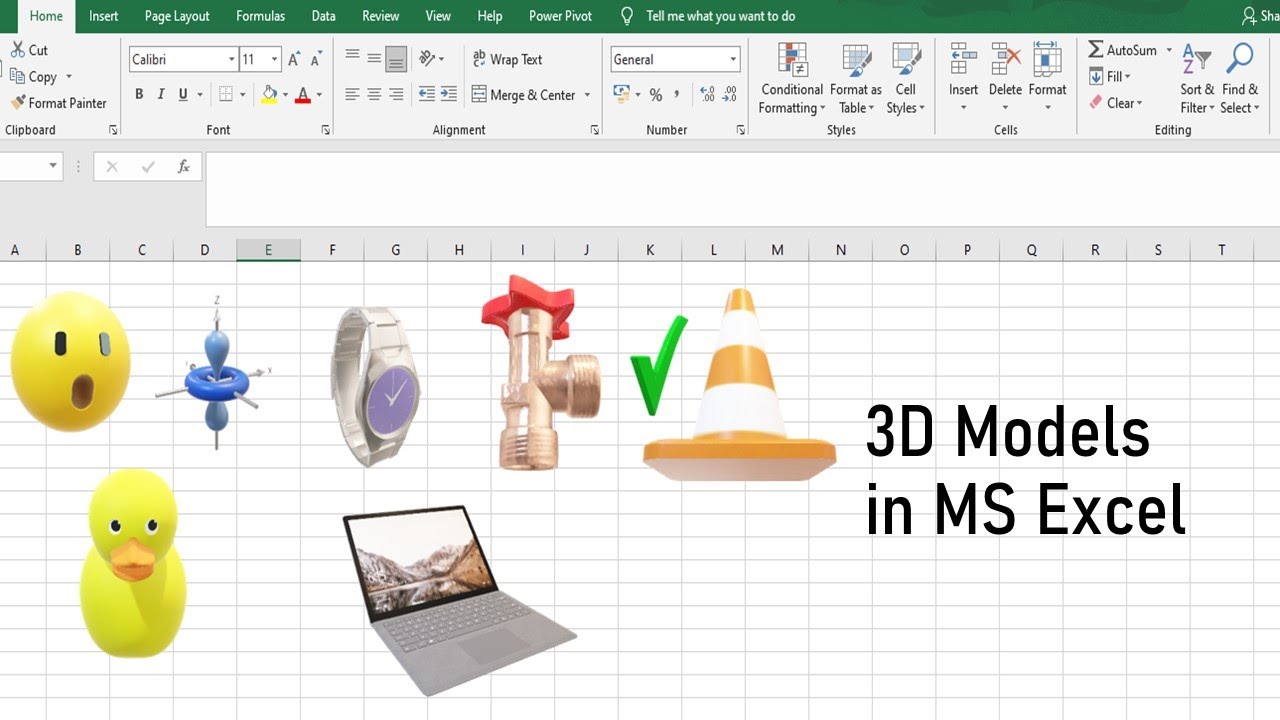Open the Formulas tab
This screenshot has height=720, width=1280.
[x=260, y=16]
